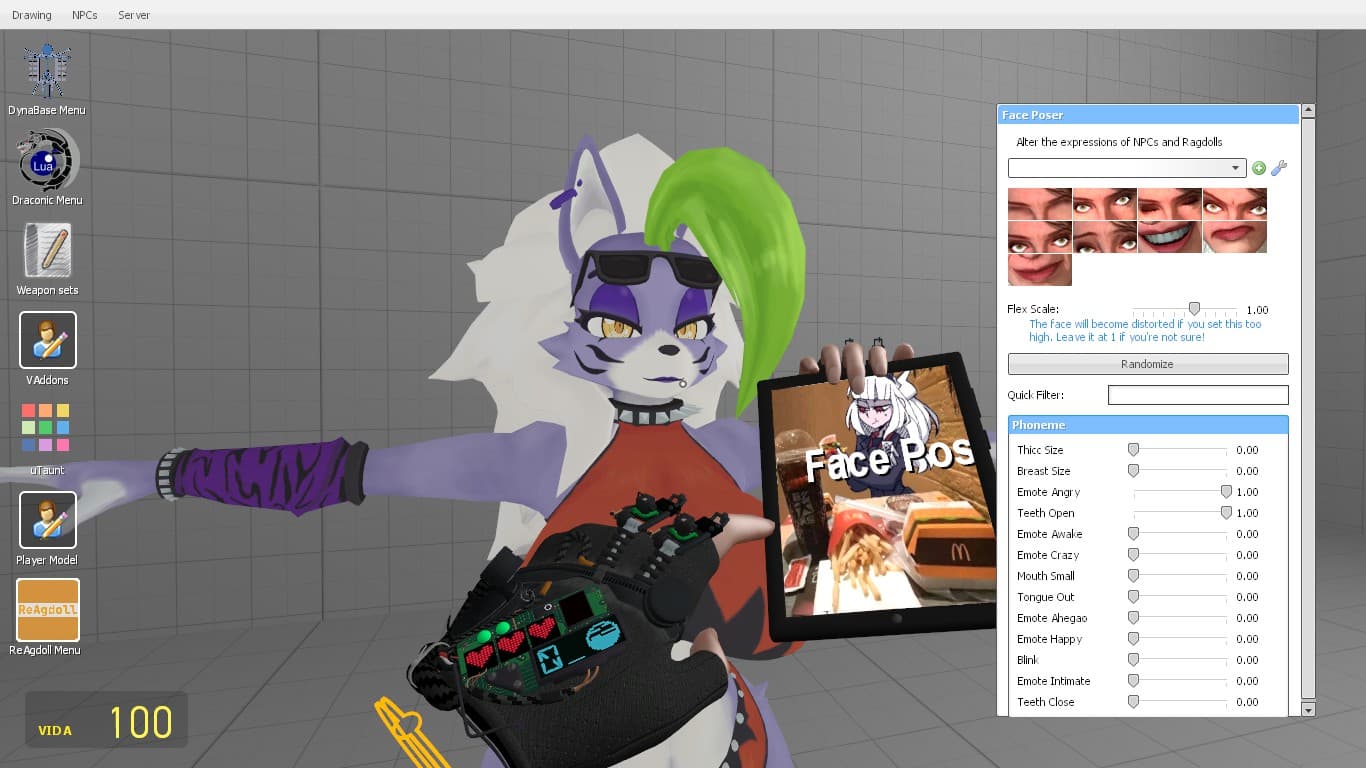Screen dimensions: 1366x768
Task: Click the Randomize button
Action: 1148,364
